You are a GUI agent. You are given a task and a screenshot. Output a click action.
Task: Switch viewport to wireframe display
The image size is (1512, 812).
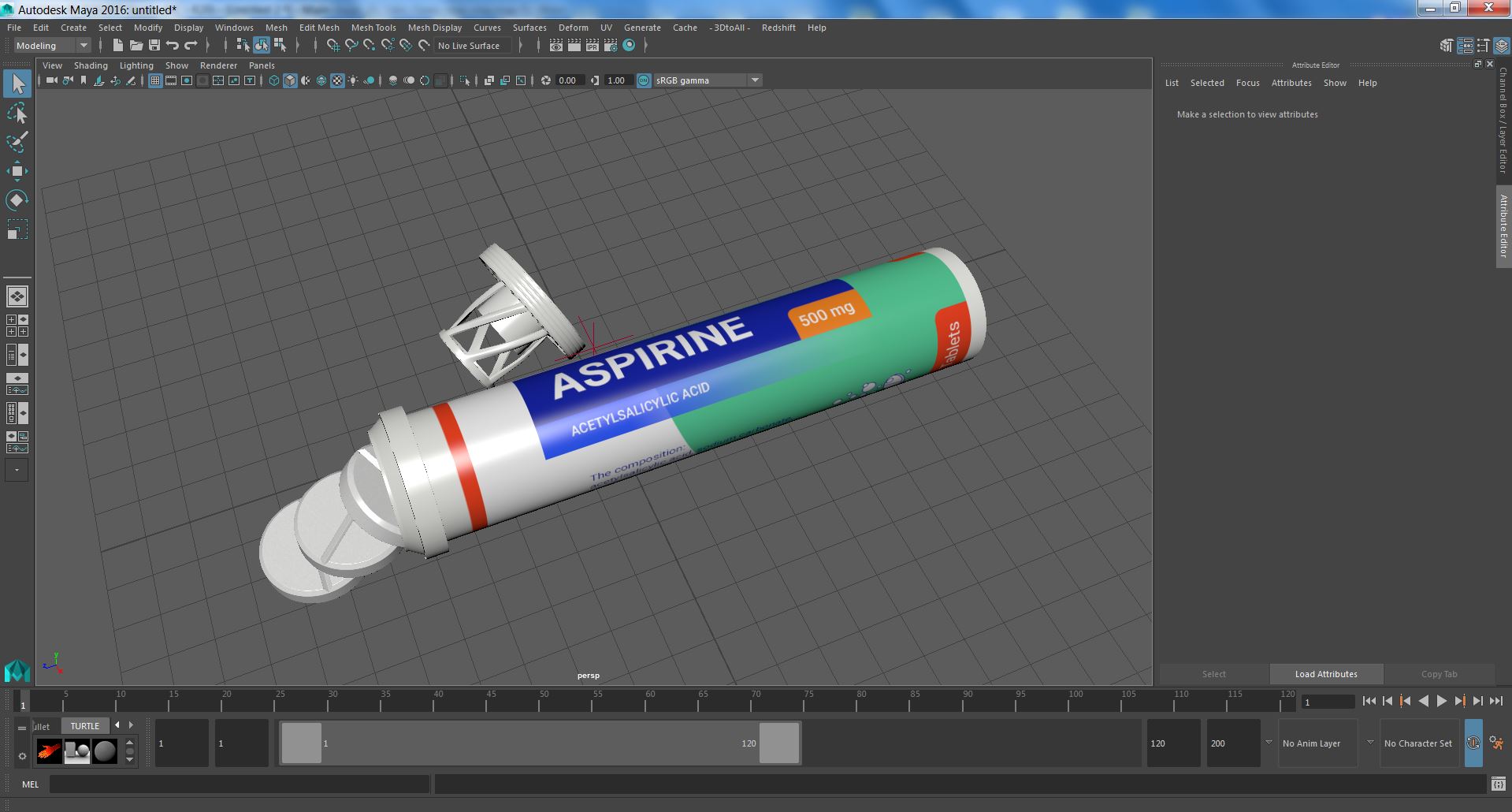coord(274,80)
